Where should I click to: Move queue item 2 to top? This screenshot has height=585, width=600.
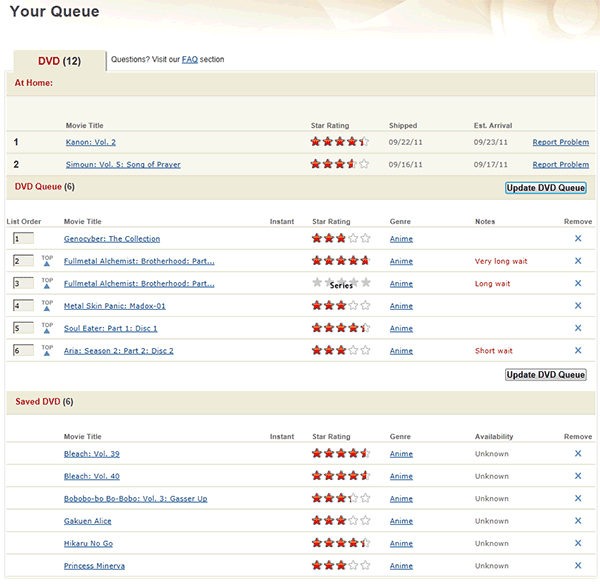[47, 261]
